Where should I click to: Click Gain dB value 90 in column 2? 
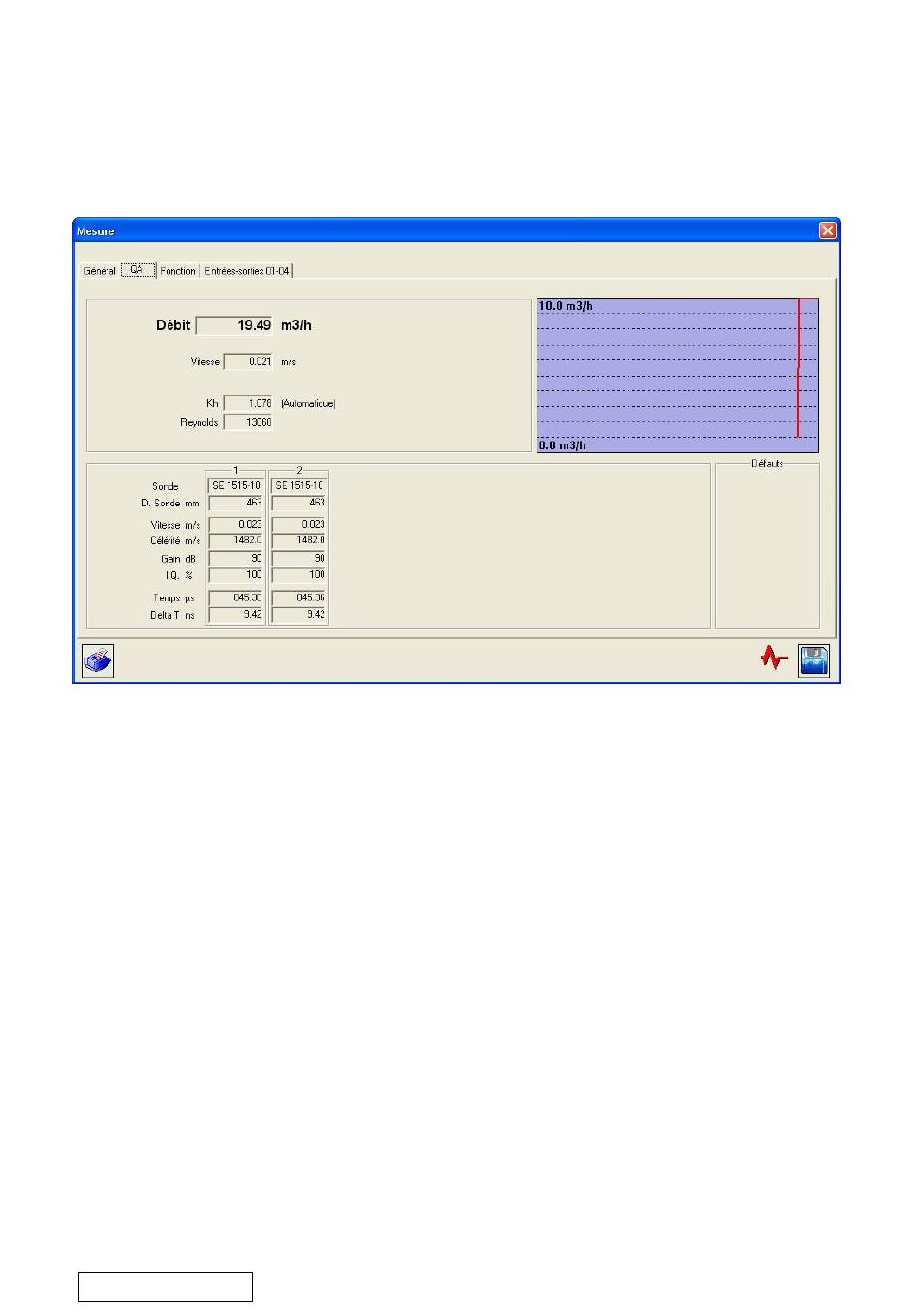pyautogui.click(x=299, y=559)
